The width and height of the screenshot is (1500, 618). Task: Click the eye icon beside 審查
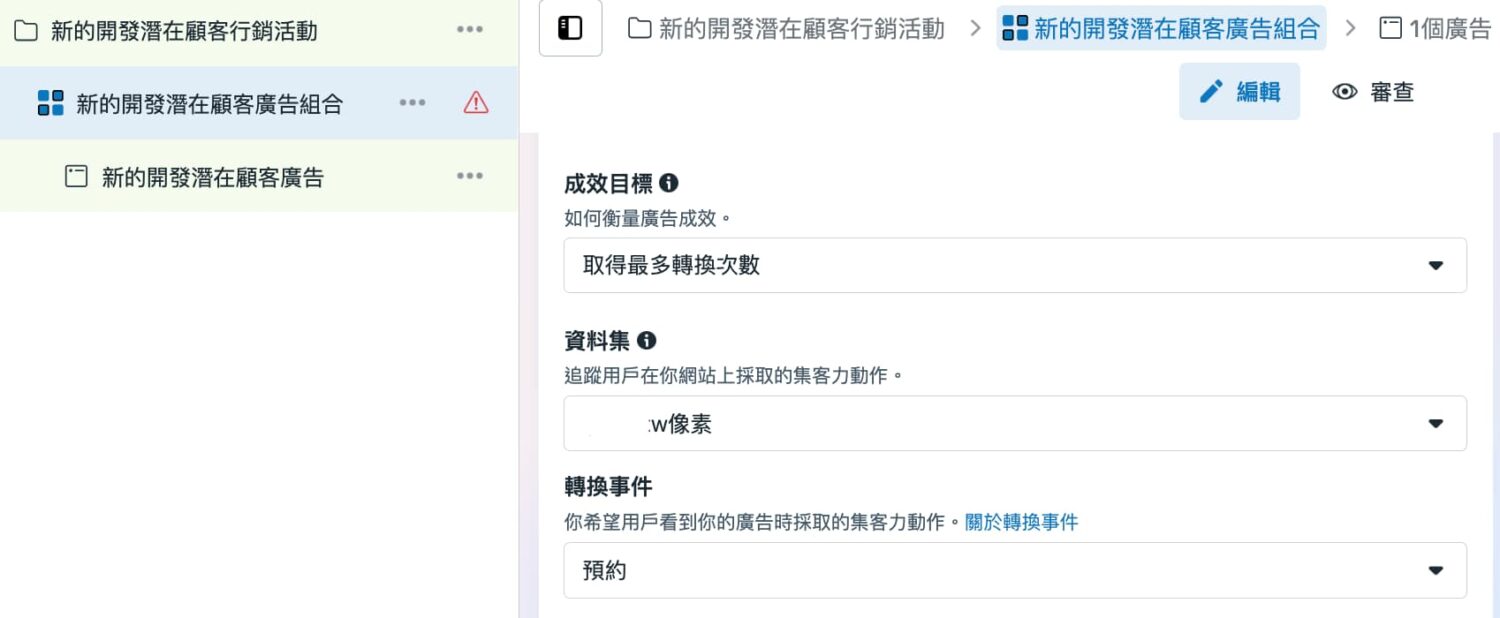point(1344,91)
